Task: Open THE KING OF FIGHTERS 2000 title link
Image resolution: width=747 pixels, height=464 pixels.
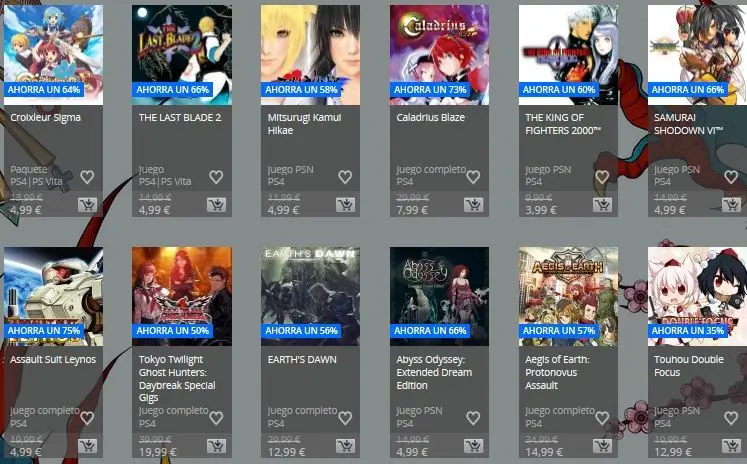Action: pyautogui.click(x=562, y=124)
